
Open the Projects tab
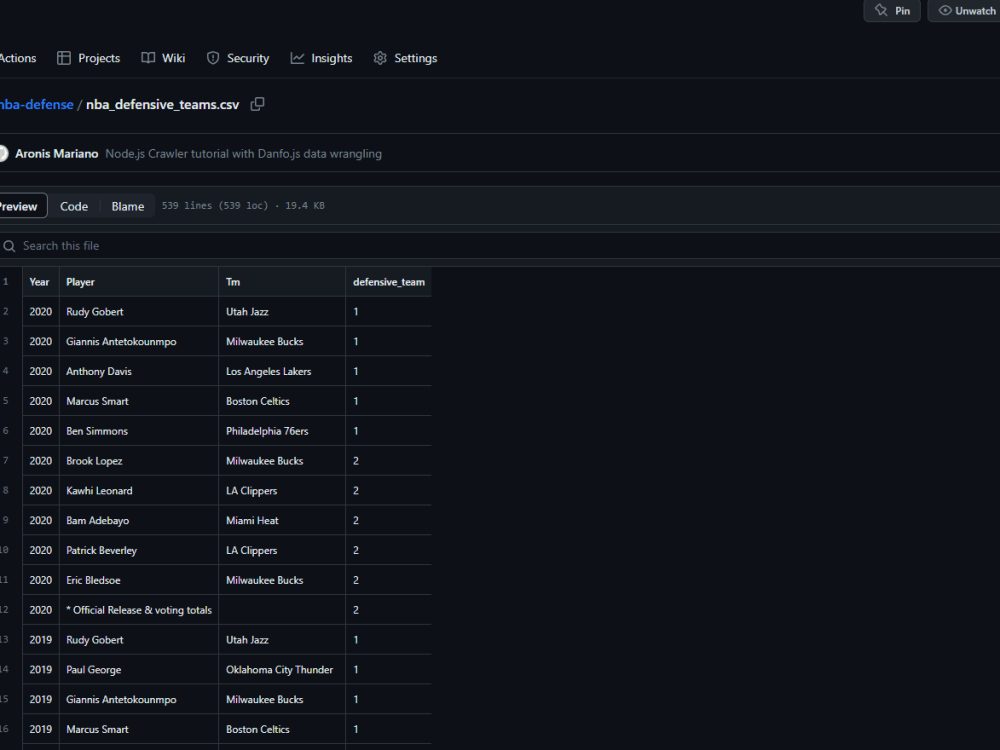tap(89, 58)
